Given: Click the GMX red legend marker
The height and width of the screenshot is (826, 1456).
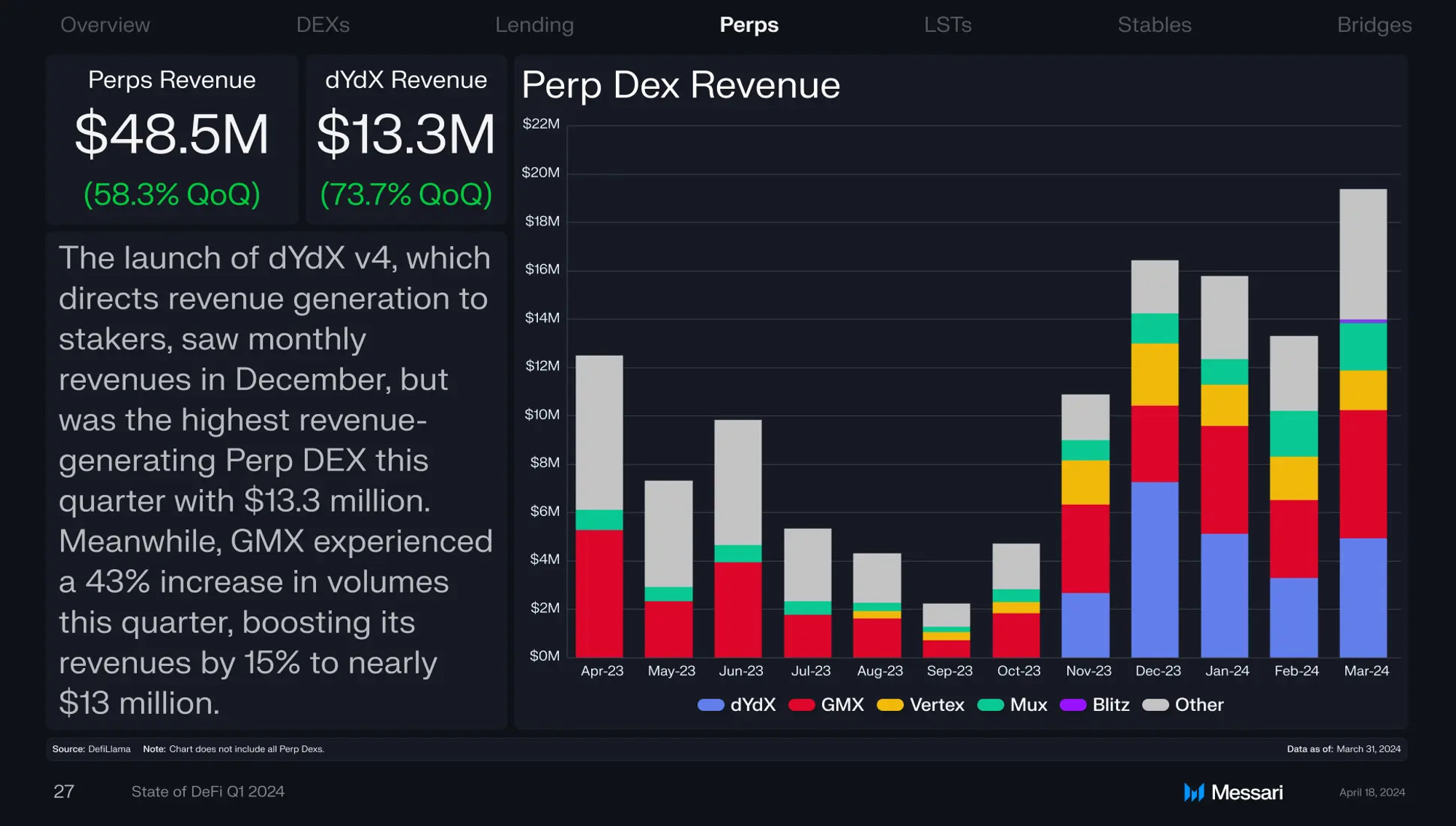Looking at the screenshot, I should click(804, 704).
